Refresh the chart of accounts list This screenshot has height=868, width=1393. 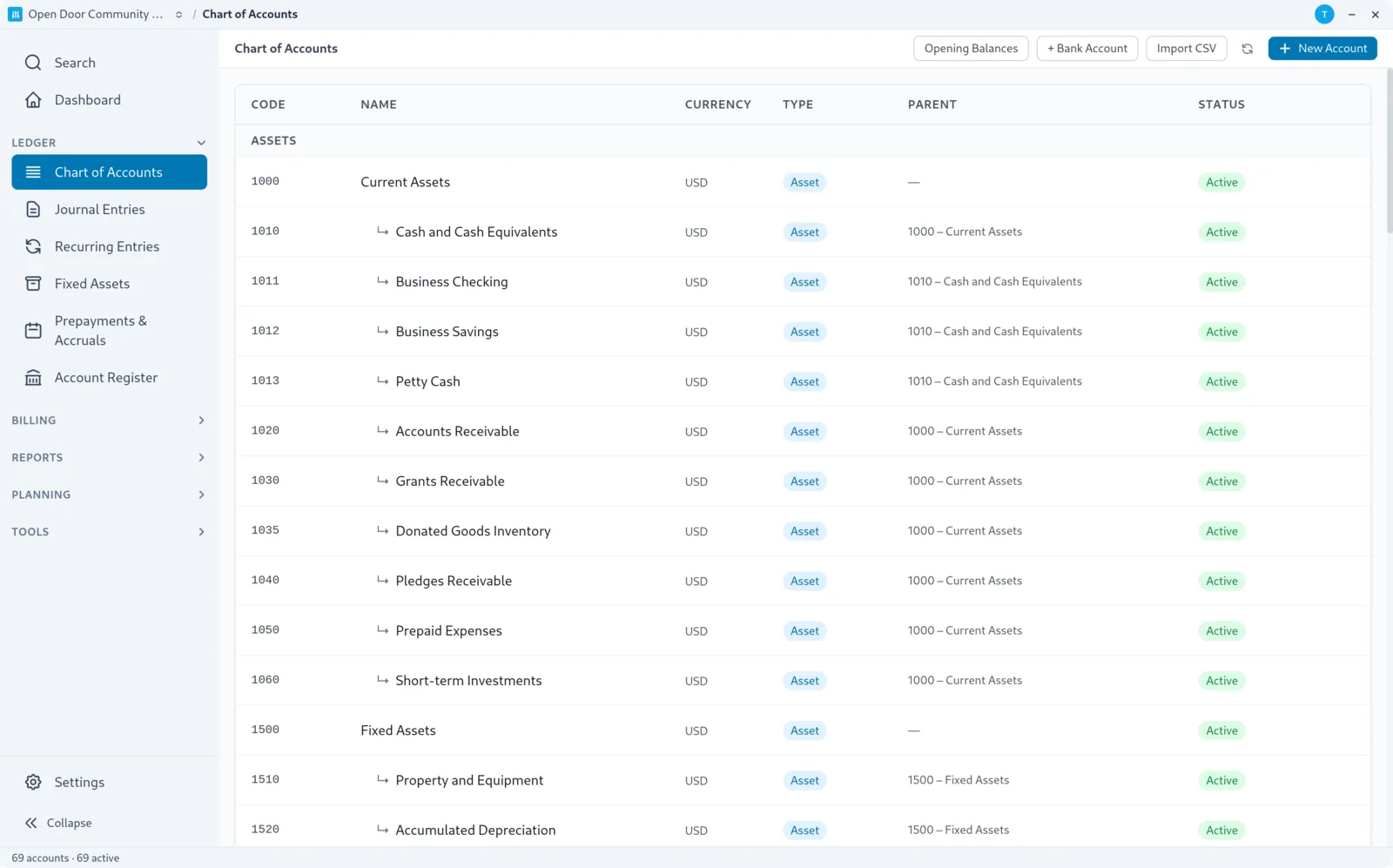tap(1247, 49)
